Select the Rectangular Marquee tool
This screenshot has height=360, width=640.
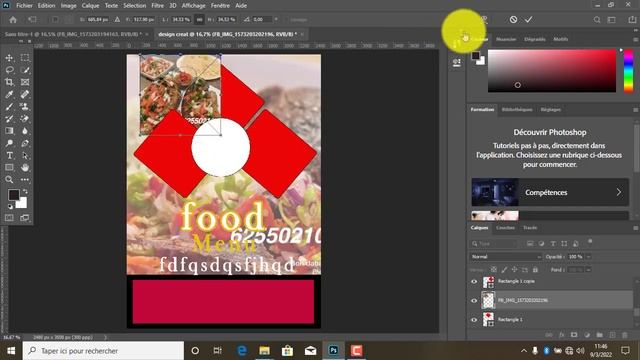coord(25,58)
